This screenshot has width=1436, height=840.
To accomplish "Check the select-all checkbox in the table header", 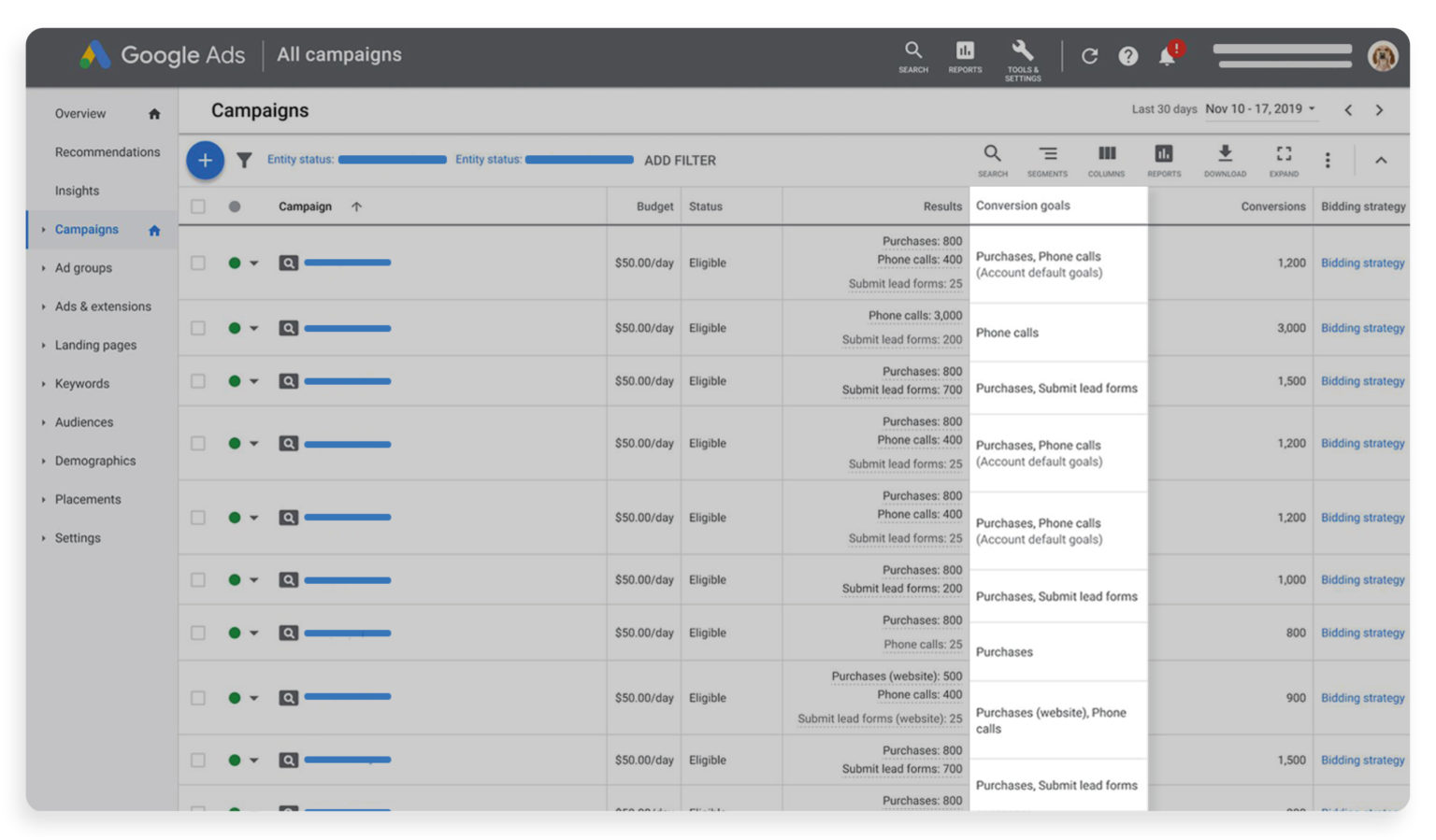I will [x=198, y=206].
